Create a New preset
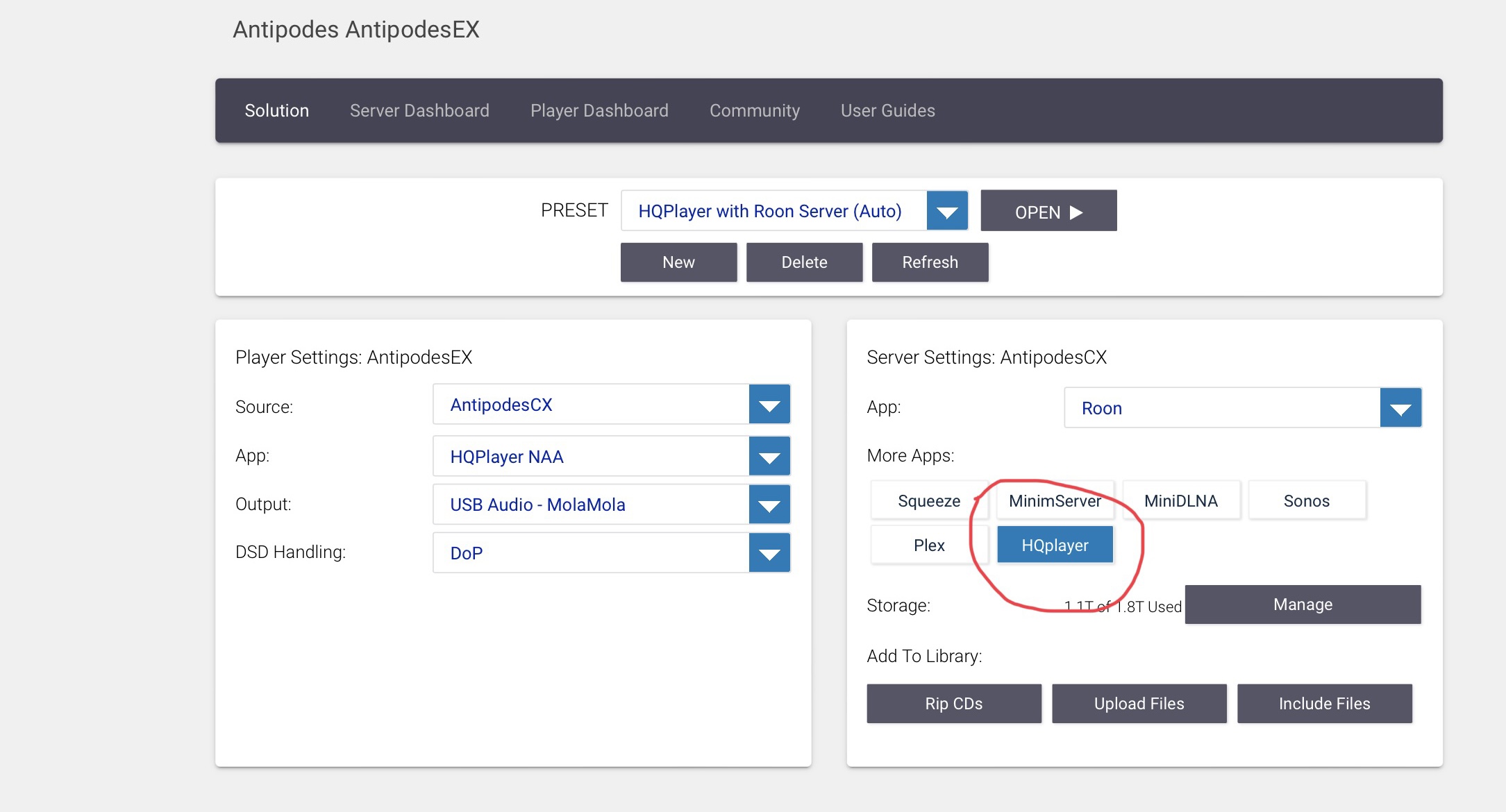This screenshot has width=1506, height=812. (678, 262)
